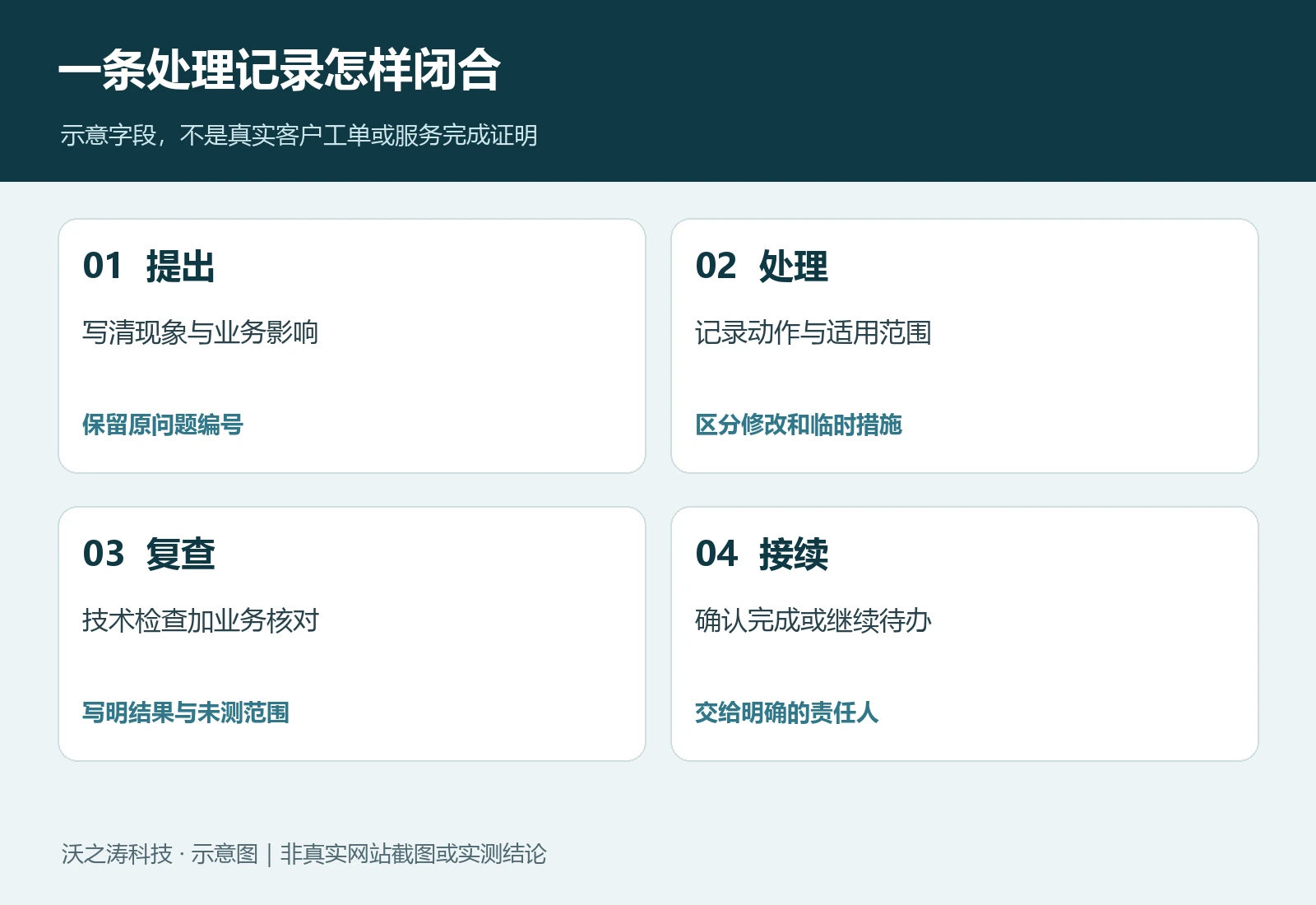Select the text 技术检查加业务核对
Viewport: 1316px width, 905px height.
coord(200,620)
